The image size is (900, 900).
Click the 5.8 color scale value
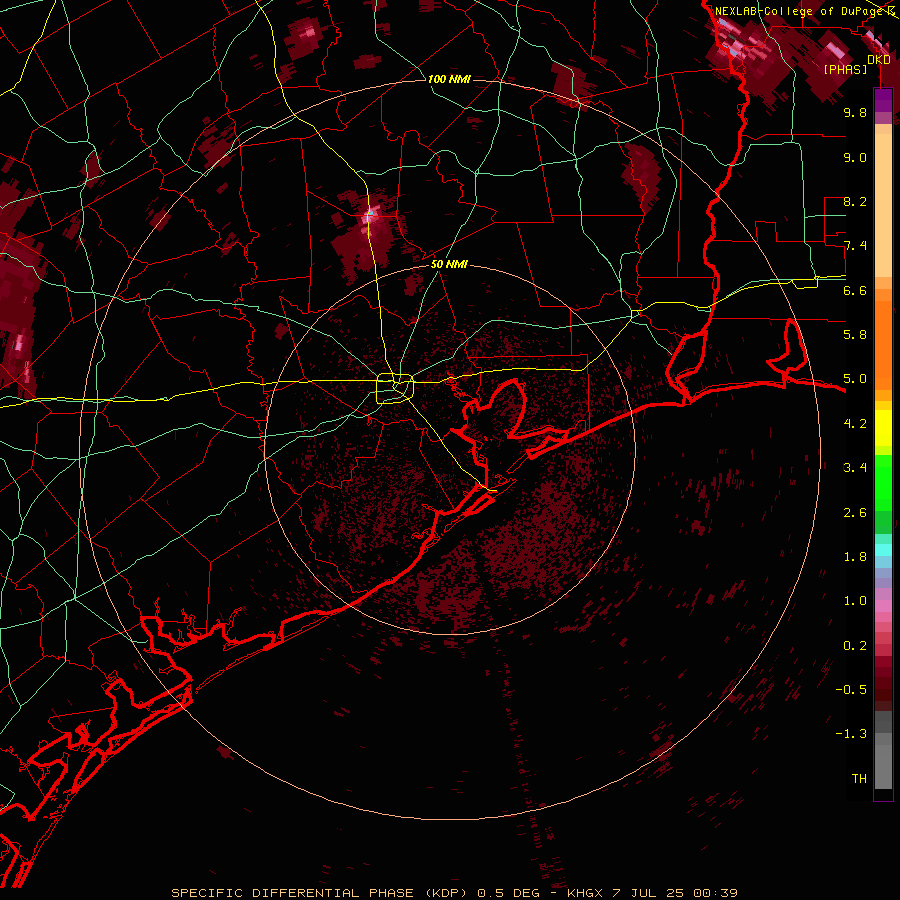coord(855,334)
